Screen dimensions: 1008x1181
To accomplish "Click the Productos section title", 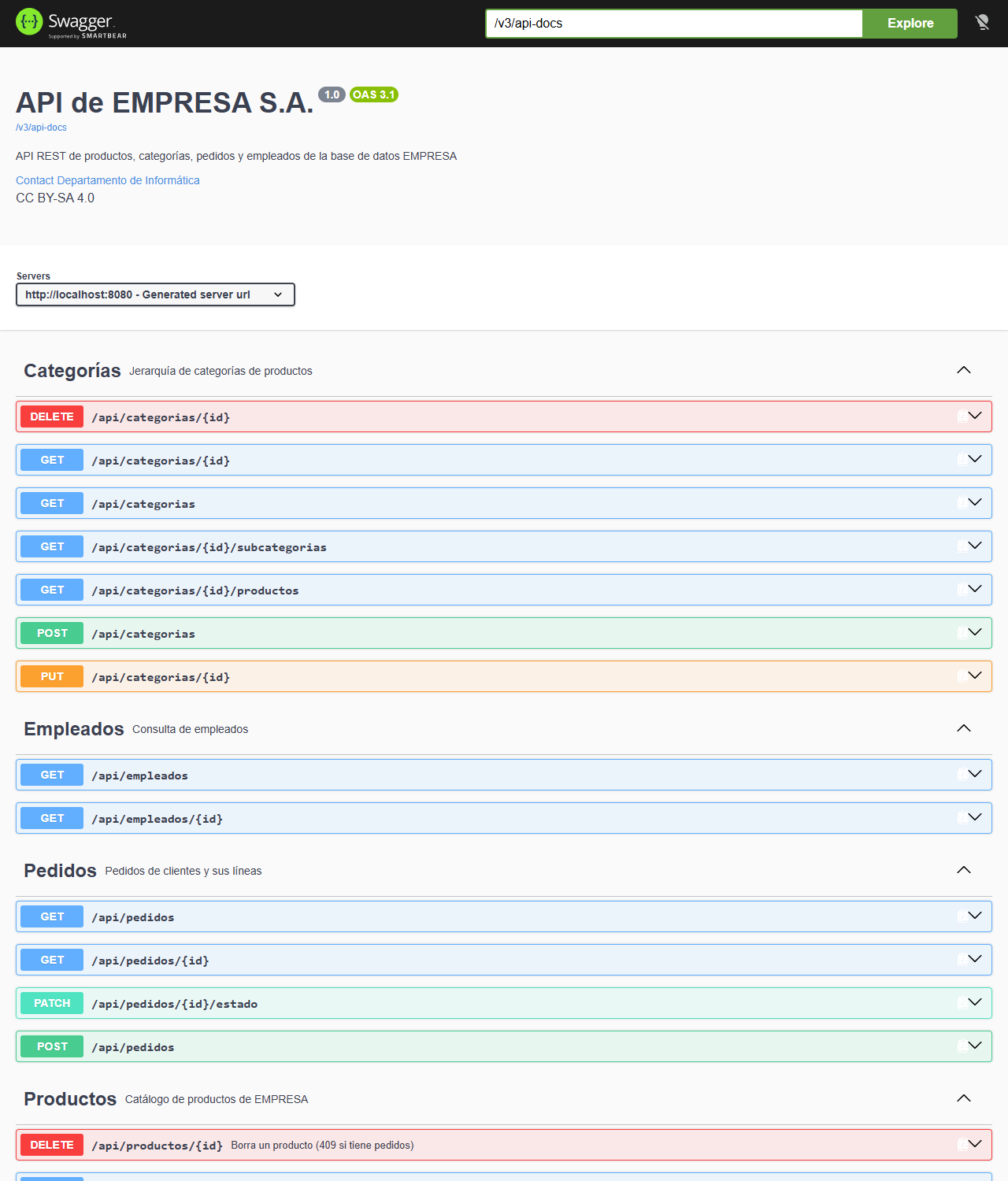I will point(70,1099).
